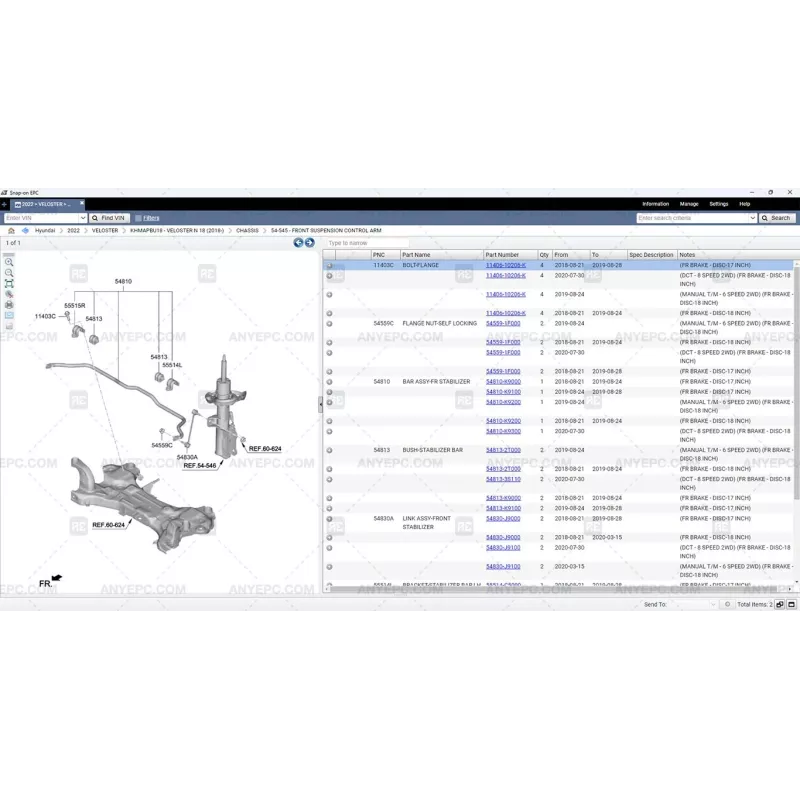Screen dimensions: 800x800
Task: Click the Find VIN button
Action: 109,217
